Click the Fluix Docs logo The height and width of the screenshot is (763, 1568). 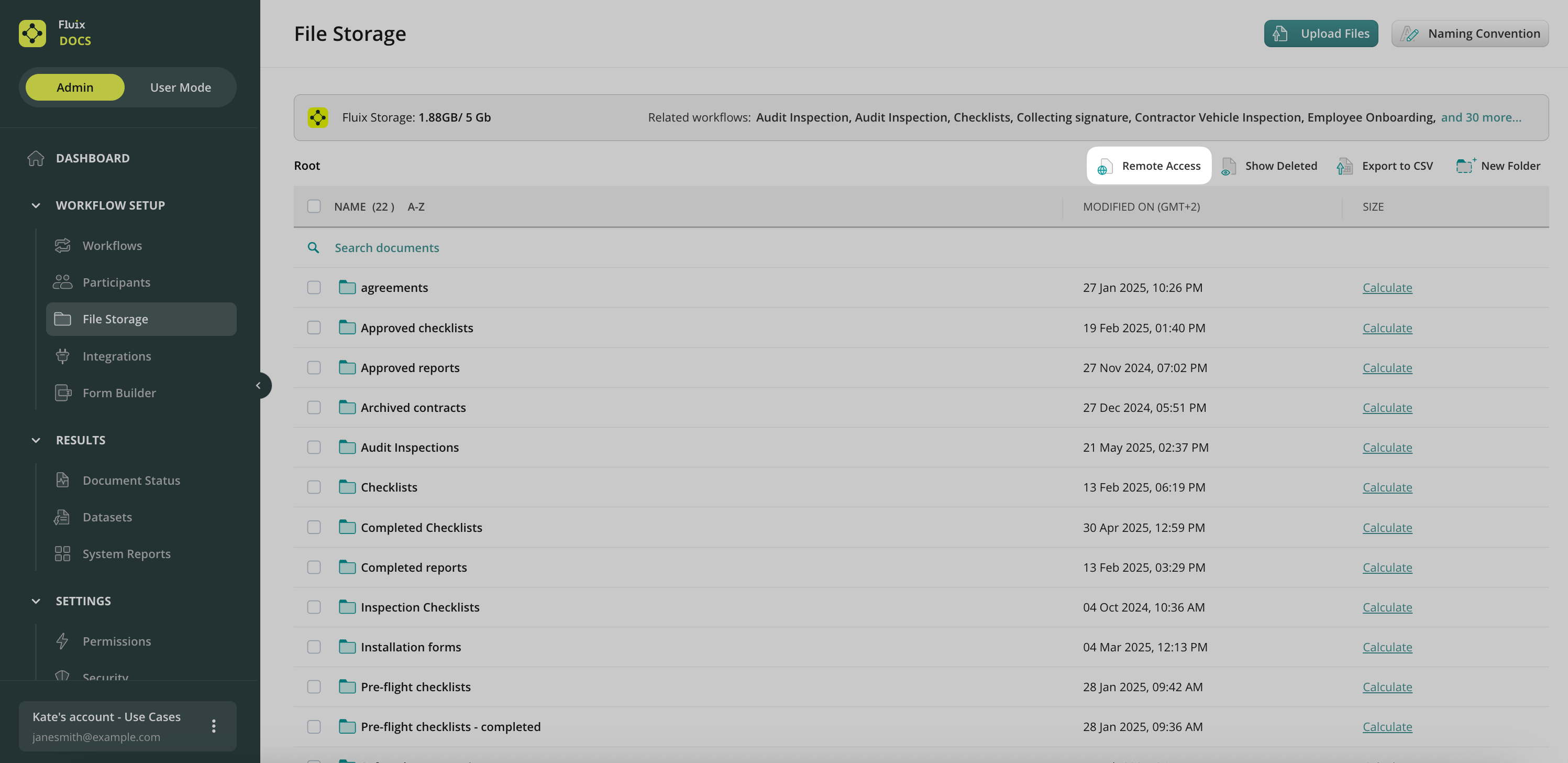32,33
